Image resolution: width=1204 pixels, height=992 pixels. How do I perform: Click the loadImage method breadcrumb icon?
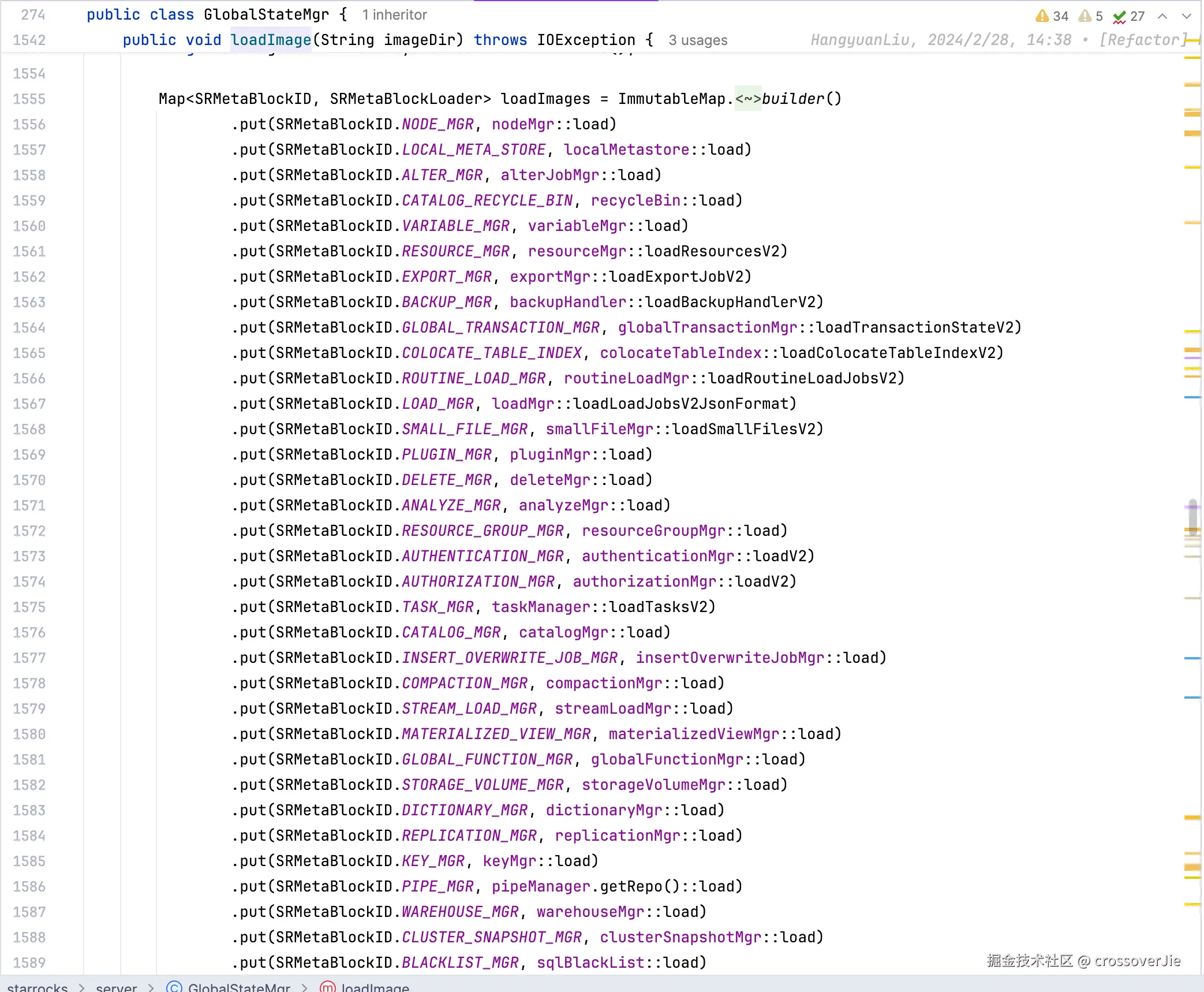(327, 987)
